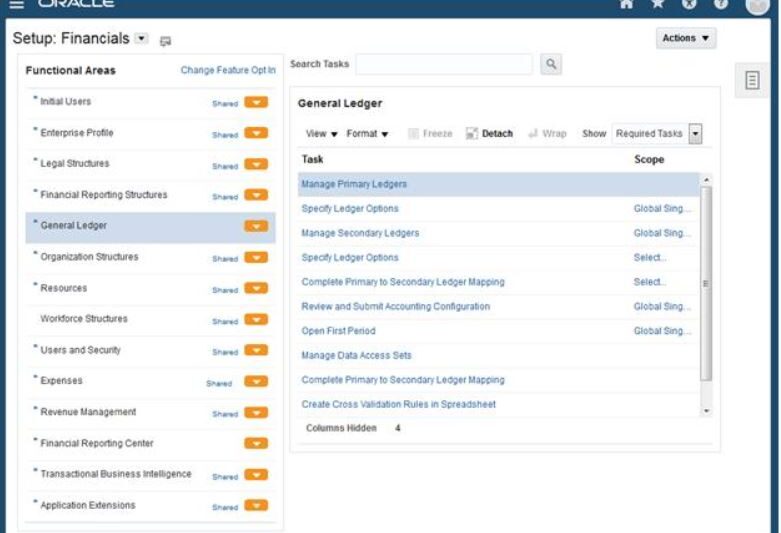
Task: Click the Search Tasks input field
Action: (x=444, y=64)
